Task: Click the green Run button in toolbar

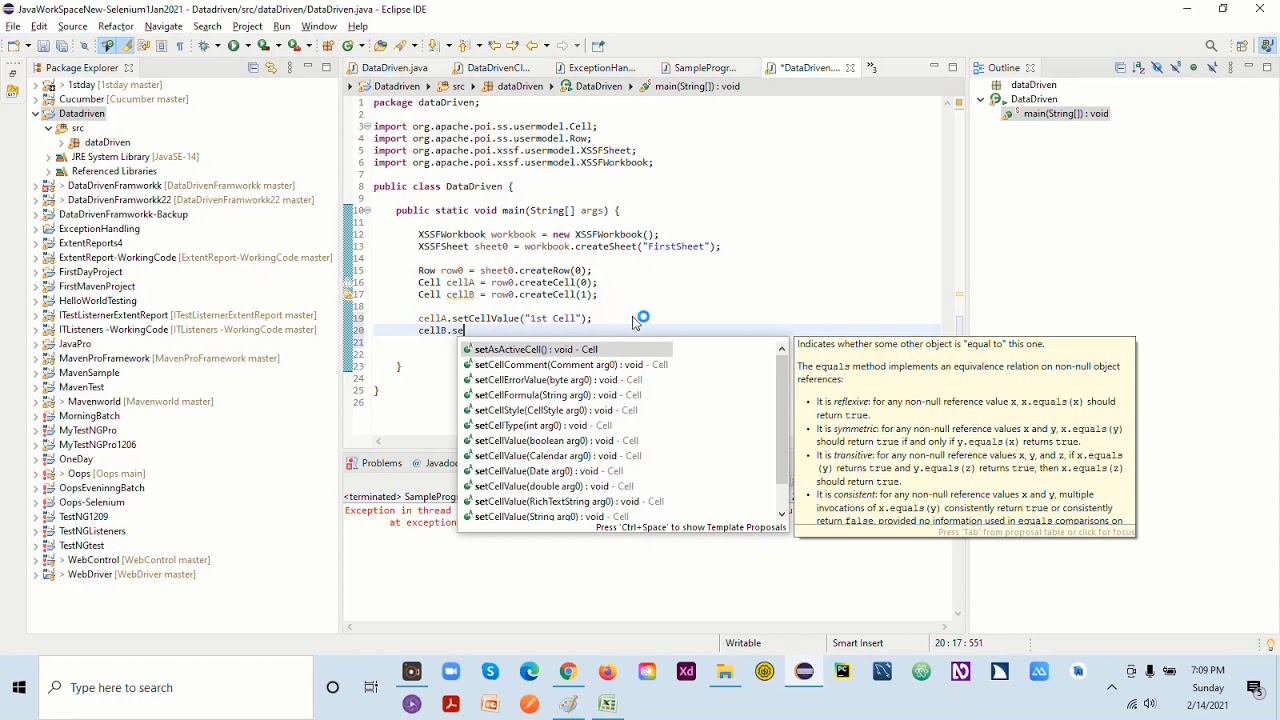Action: tap(233, 45)
